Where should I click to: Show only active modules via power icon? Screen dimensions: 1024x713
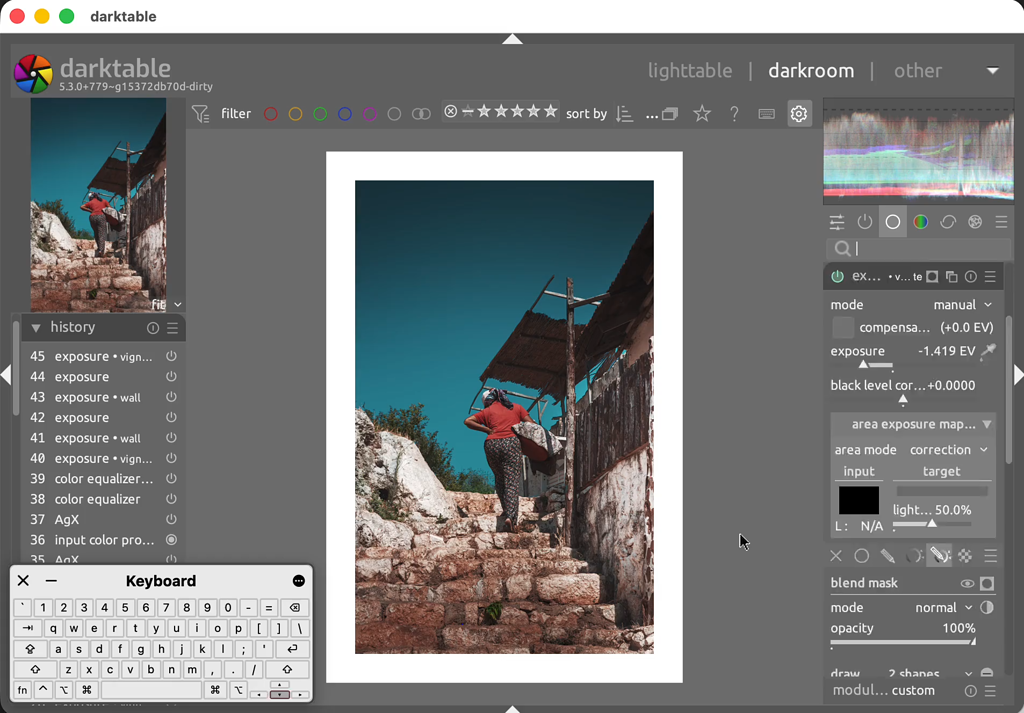pyautogui.click(x=864, y=222)
